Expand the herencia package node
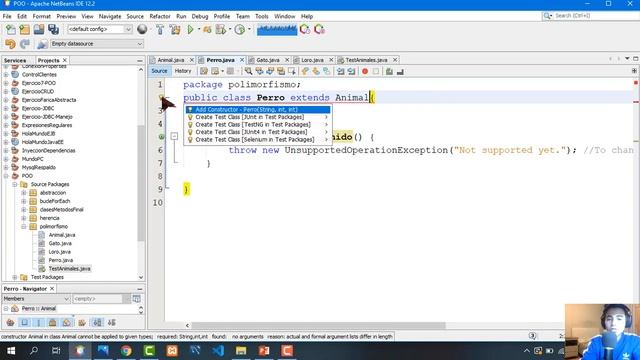The width and height of the screenshot is (640, 360). (24, 218)
